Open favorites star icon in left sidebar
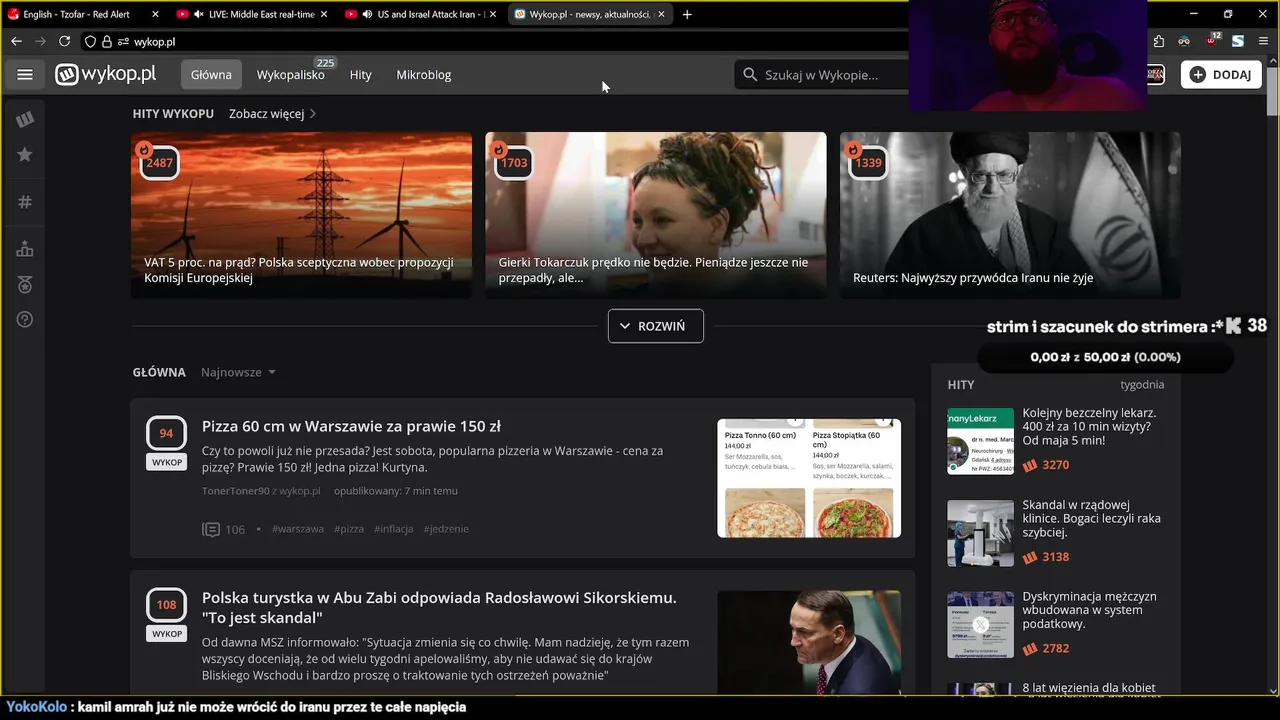 [x=25, y=154]
